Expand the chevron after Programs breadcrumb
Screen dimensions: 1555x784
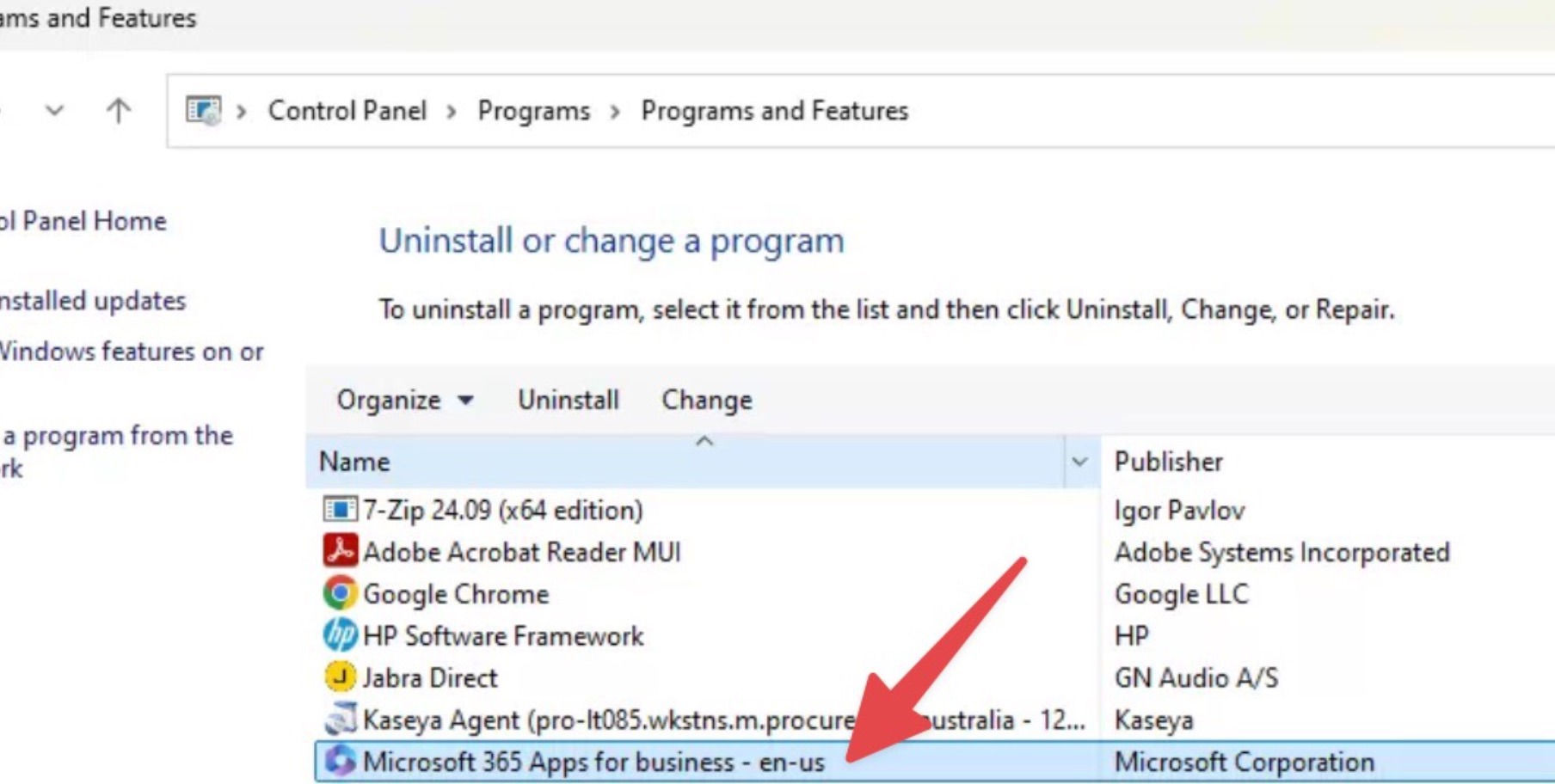pyautogui.click(x=615, y=112)
